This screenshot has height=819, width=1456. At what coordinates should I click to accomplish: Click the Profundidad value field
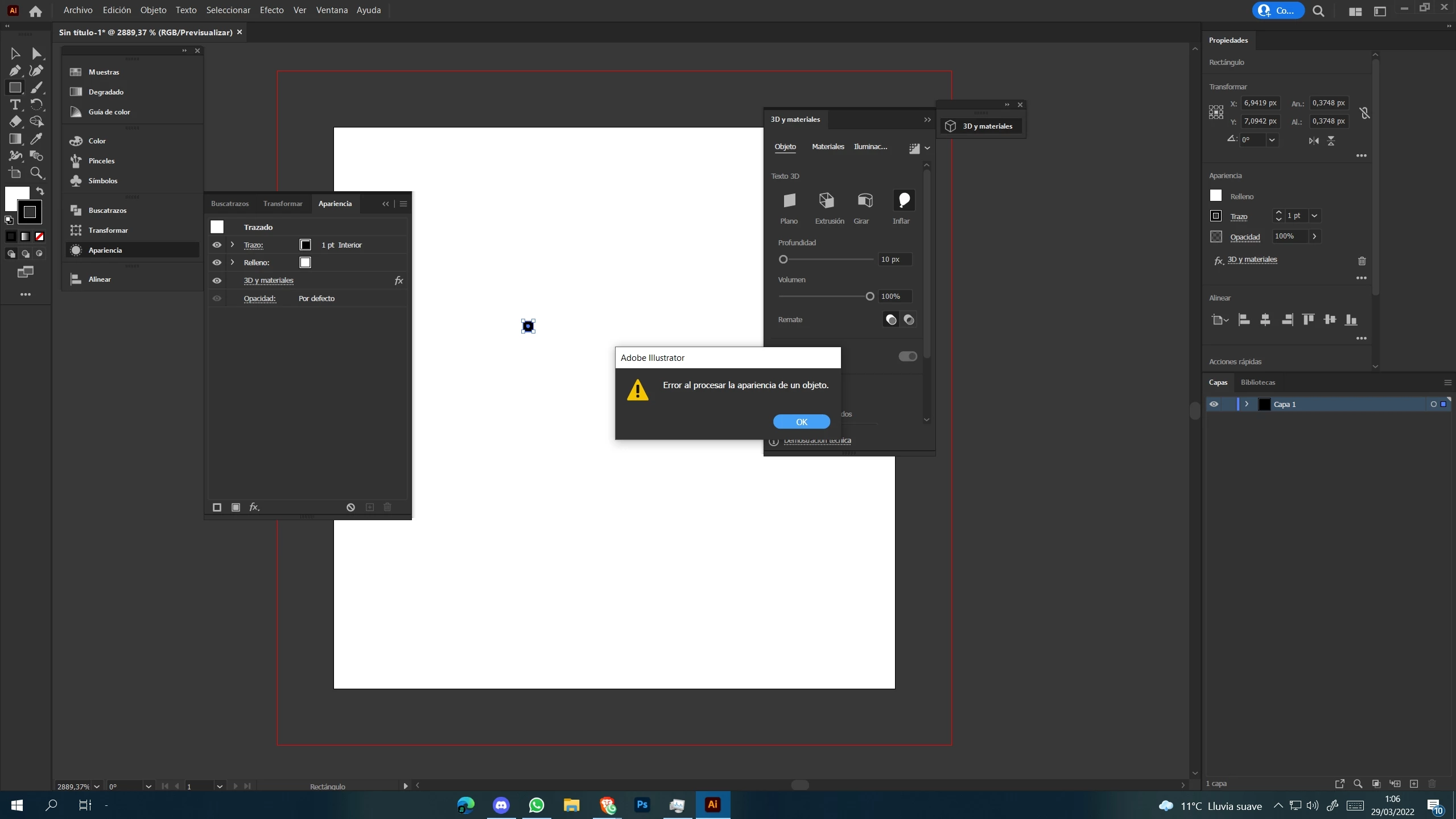coord(894,260)
